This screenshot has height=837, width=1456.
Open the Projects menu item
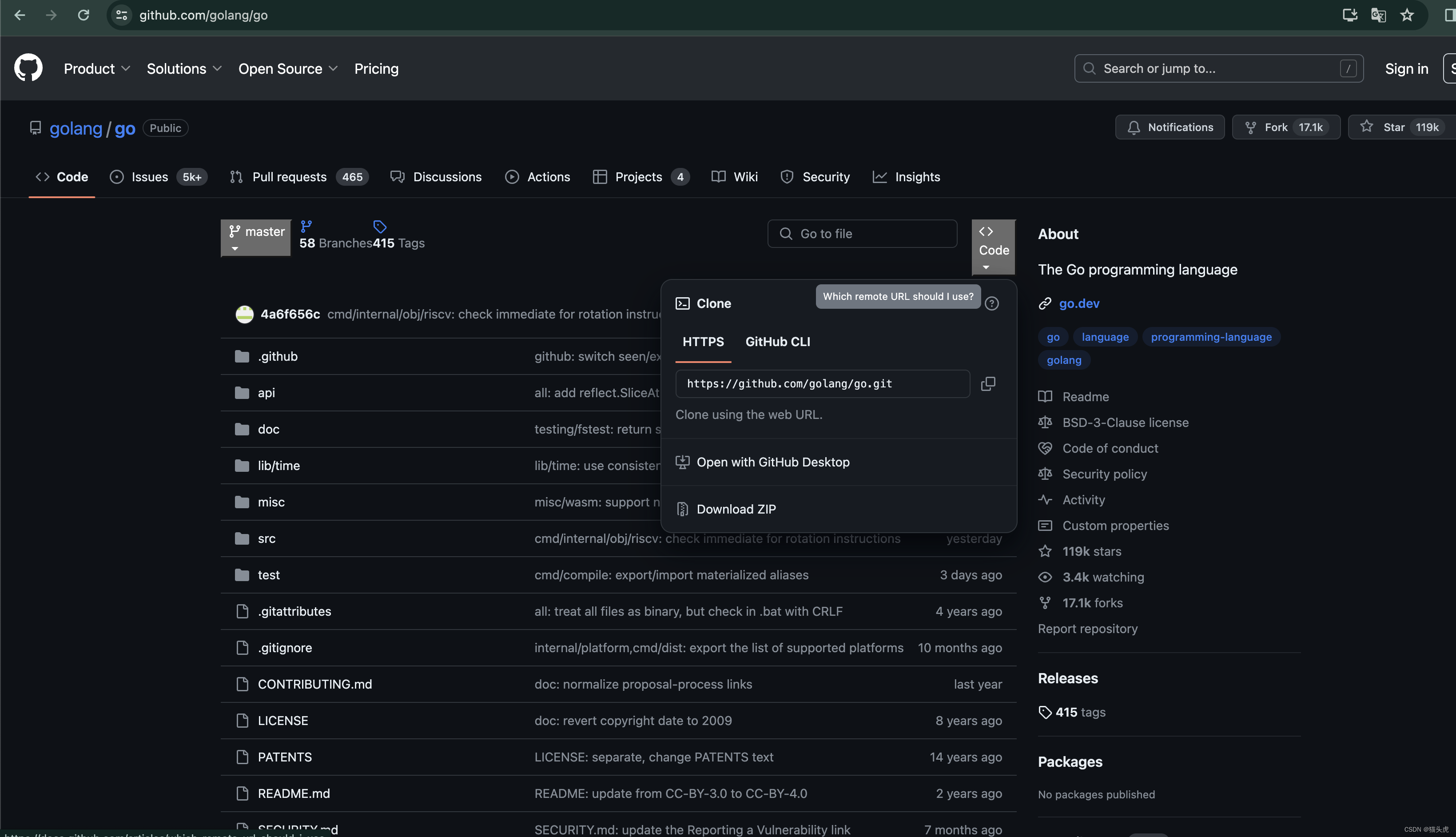638,177
